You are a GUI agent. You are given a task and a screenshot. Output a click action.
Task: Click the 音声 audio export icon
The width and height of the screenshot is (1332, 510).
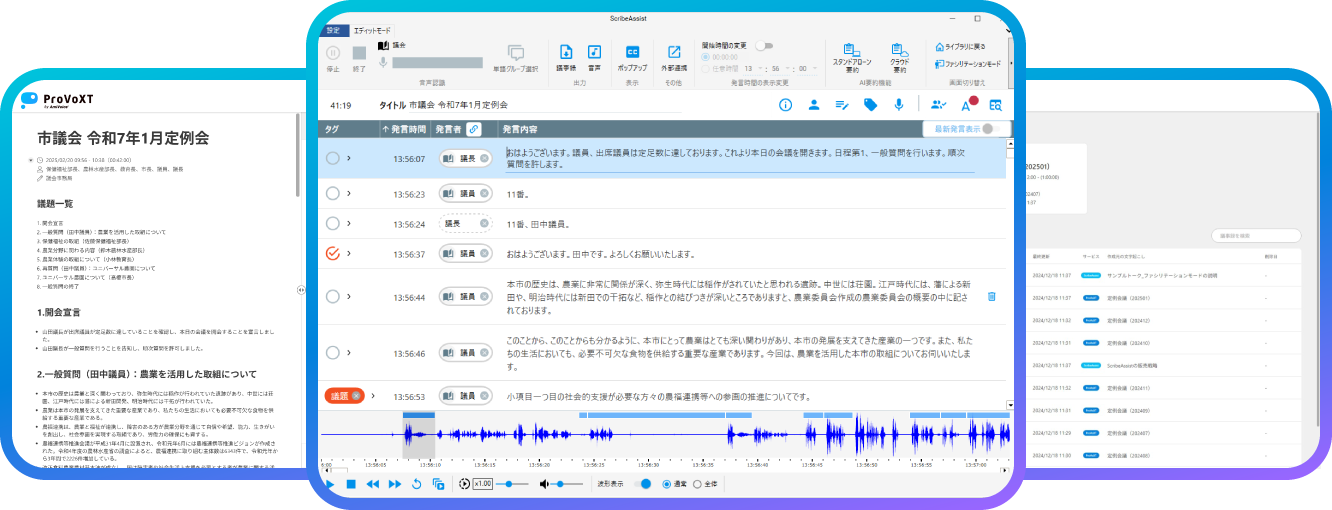[594, 52]
